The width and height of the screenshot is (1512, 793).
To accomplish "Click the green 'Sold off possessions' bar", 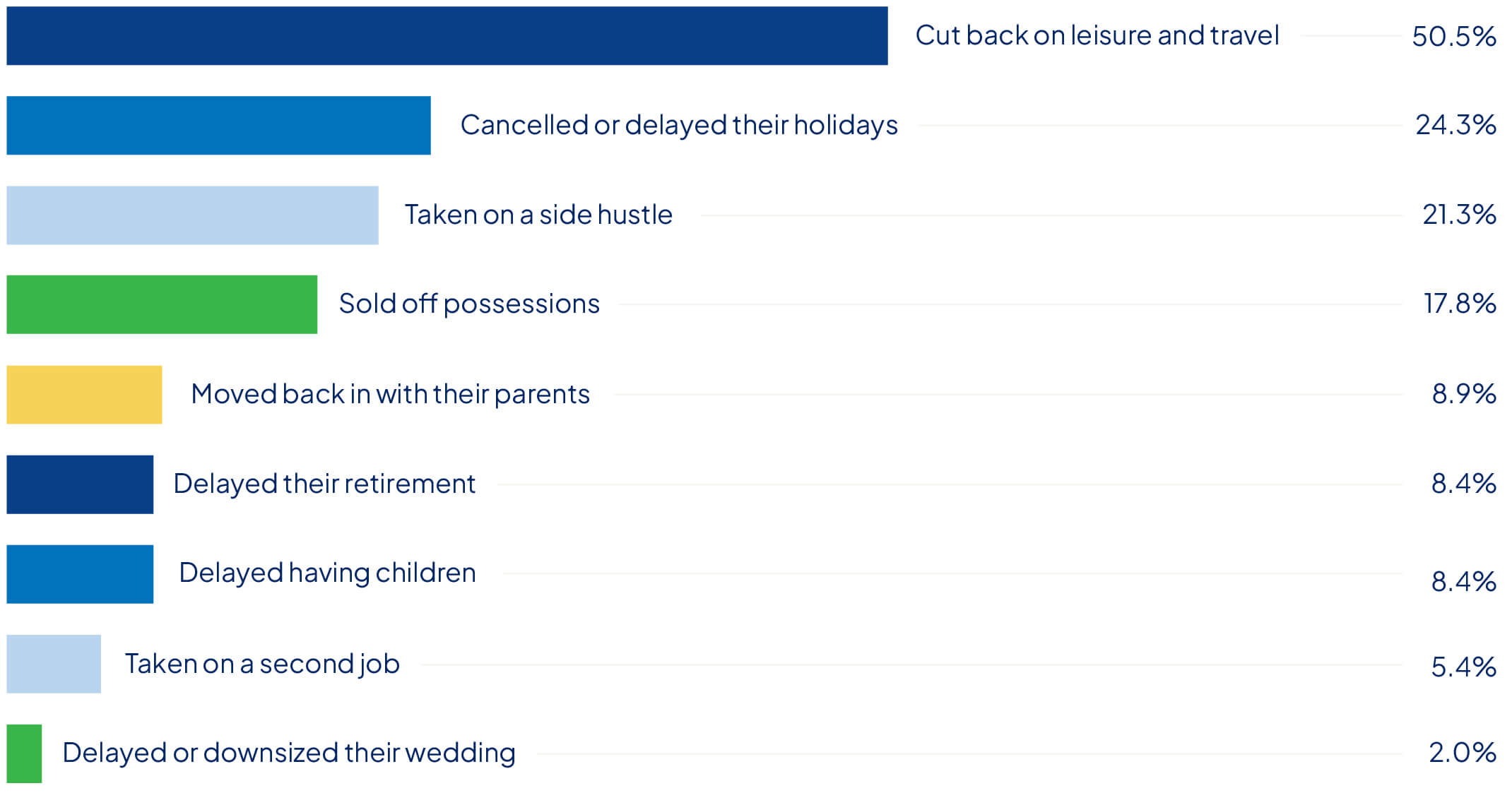I will tap(162, 304).
